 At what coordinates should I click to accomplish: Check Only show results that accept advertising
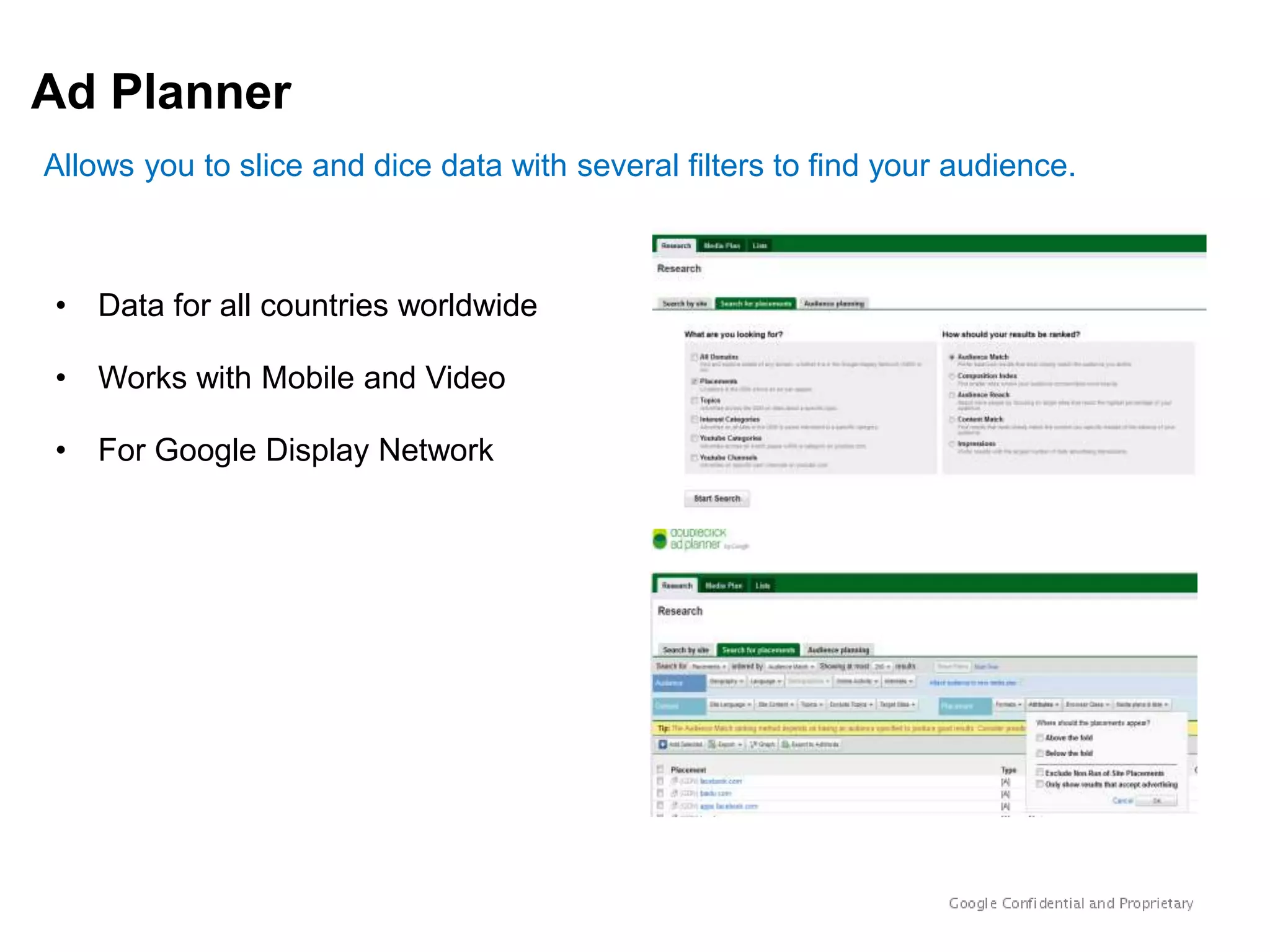(1040, 784)
